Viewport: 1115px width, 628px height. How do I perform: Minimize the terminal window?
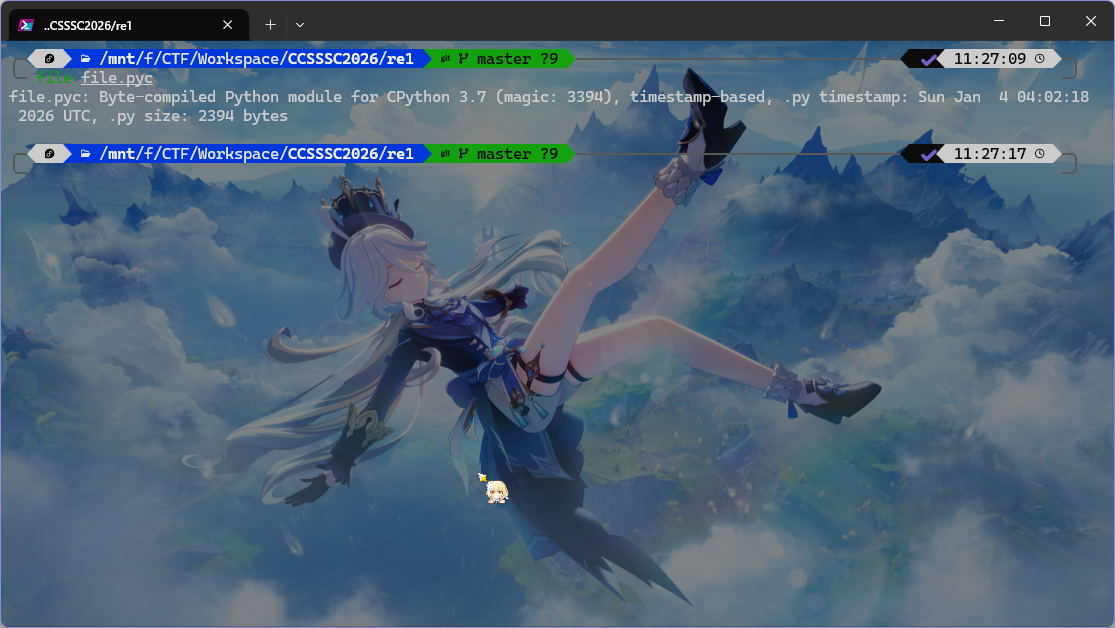click(999, 21)
